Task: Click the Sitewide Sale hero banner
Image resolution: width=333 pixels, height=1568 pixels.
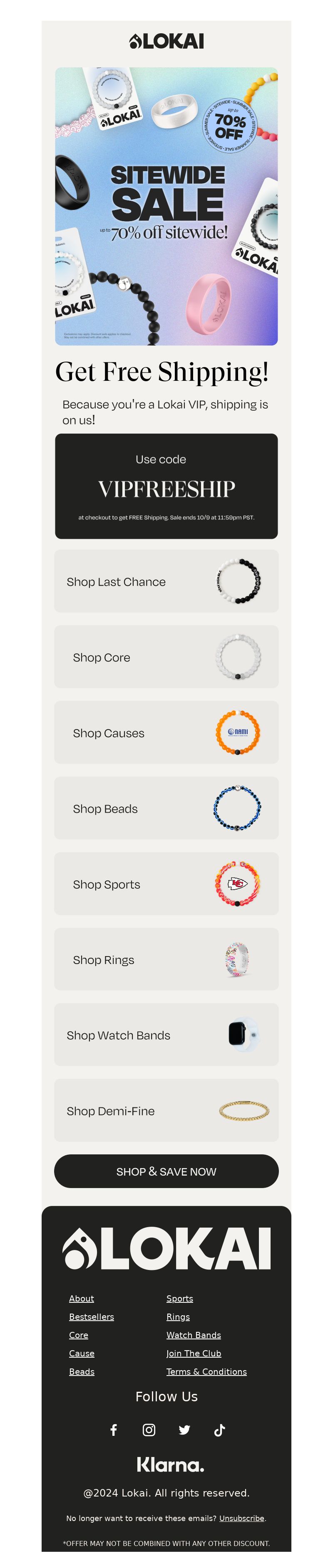Action: tap(166, 206)
